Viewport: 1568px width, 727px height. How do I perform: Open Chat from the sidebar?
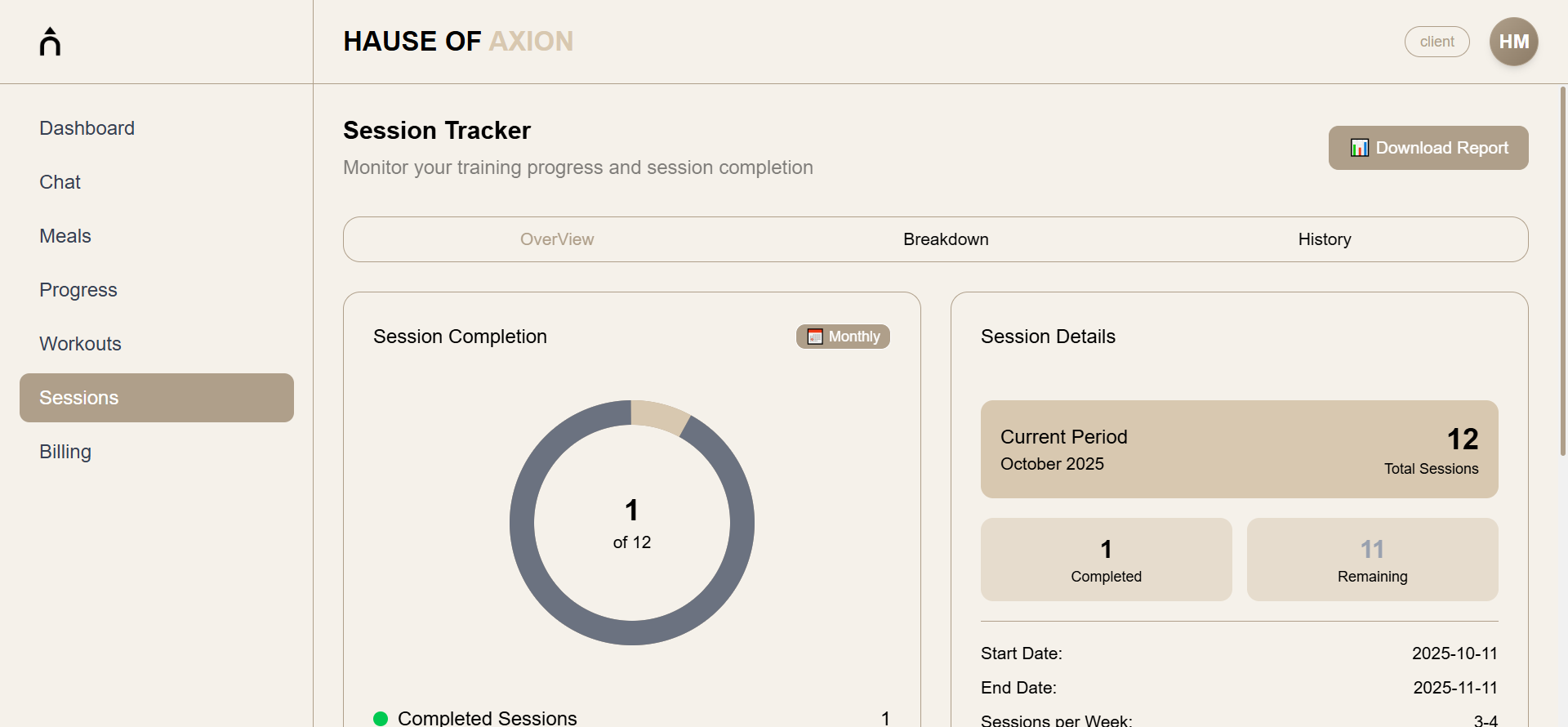(60, 182)
